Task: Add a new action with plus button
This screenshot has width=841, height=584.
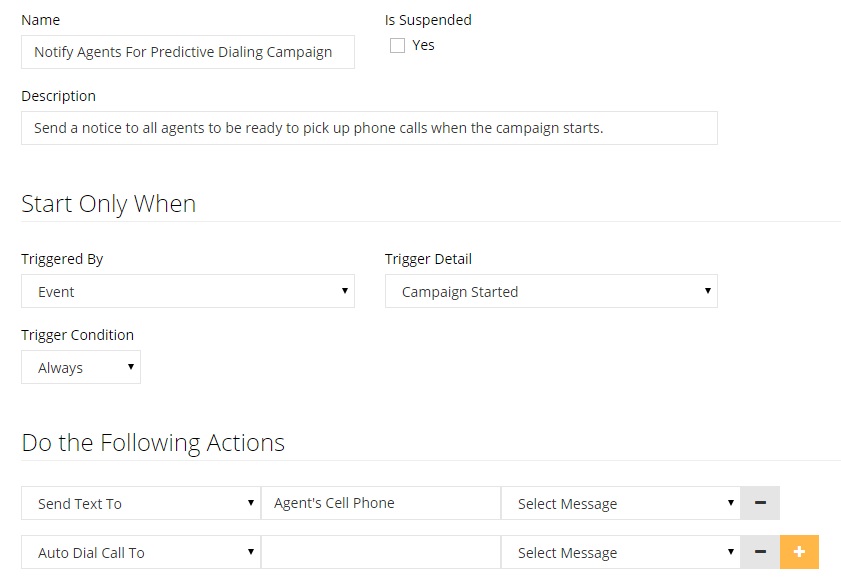Action: [x=799, y=552]
